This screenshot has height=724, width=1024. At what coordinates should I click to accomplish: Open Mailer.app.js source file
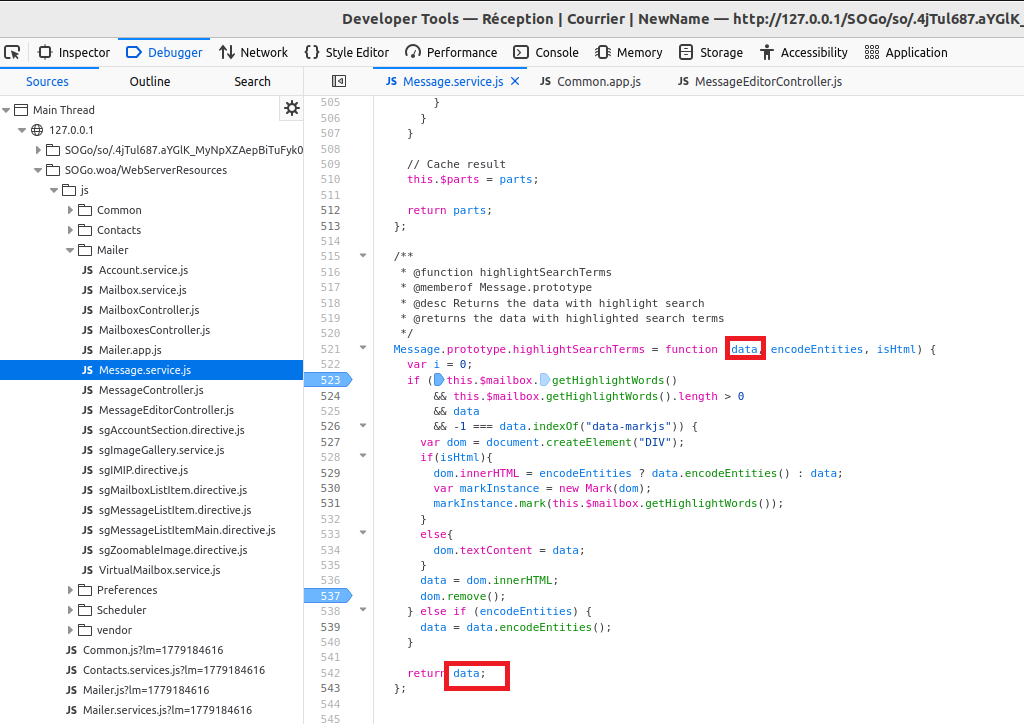click(130, 350)
